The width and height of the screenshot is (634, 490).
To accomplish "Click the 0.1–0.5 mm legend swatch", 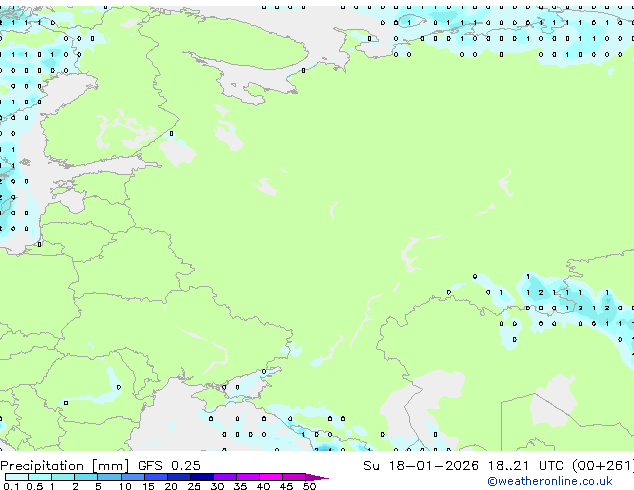I will (x=17, y=477).
